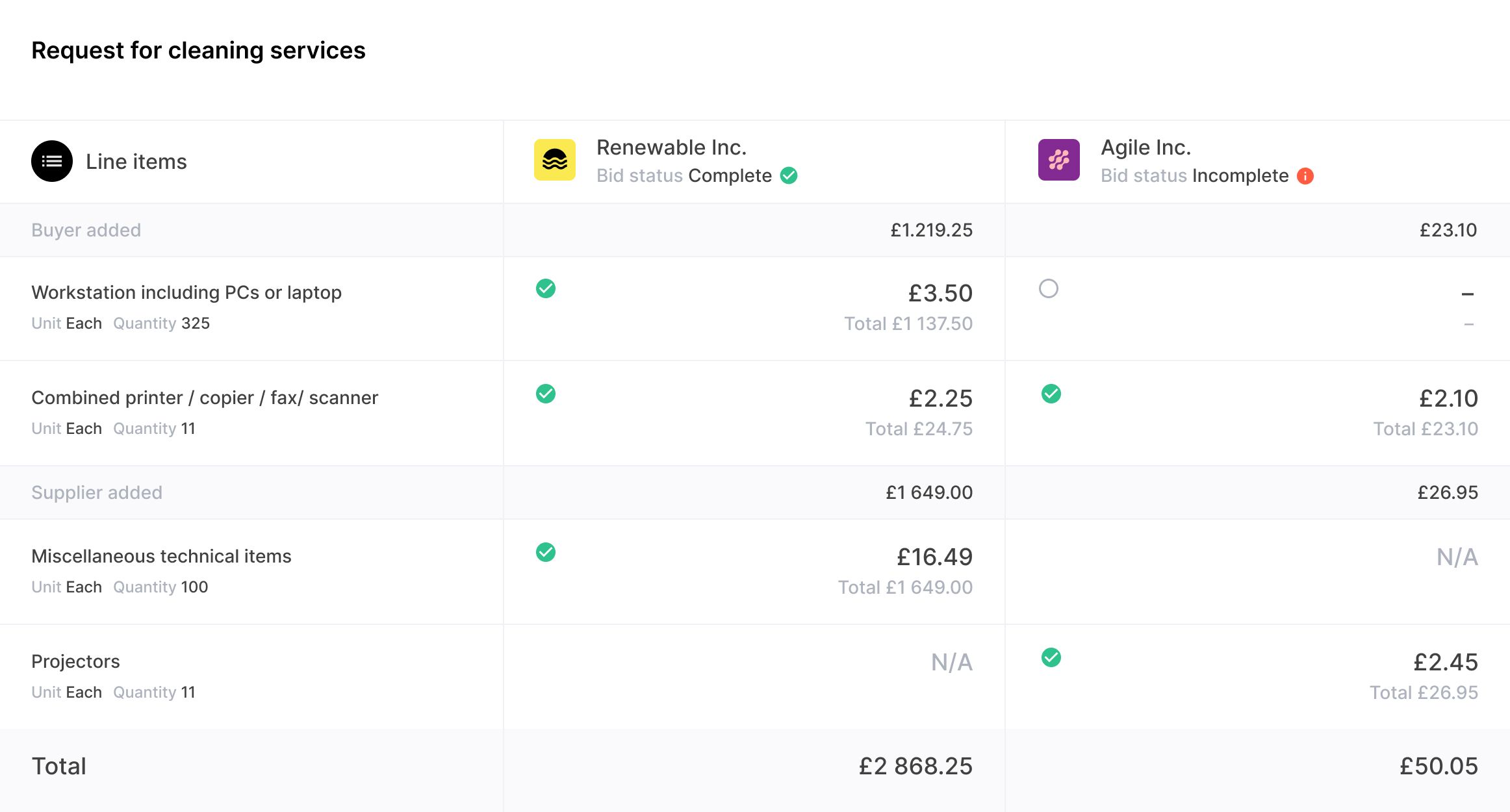Click the red Incomplete bid status info icon
1510x812 pixels.
[x=1305, y=176]
